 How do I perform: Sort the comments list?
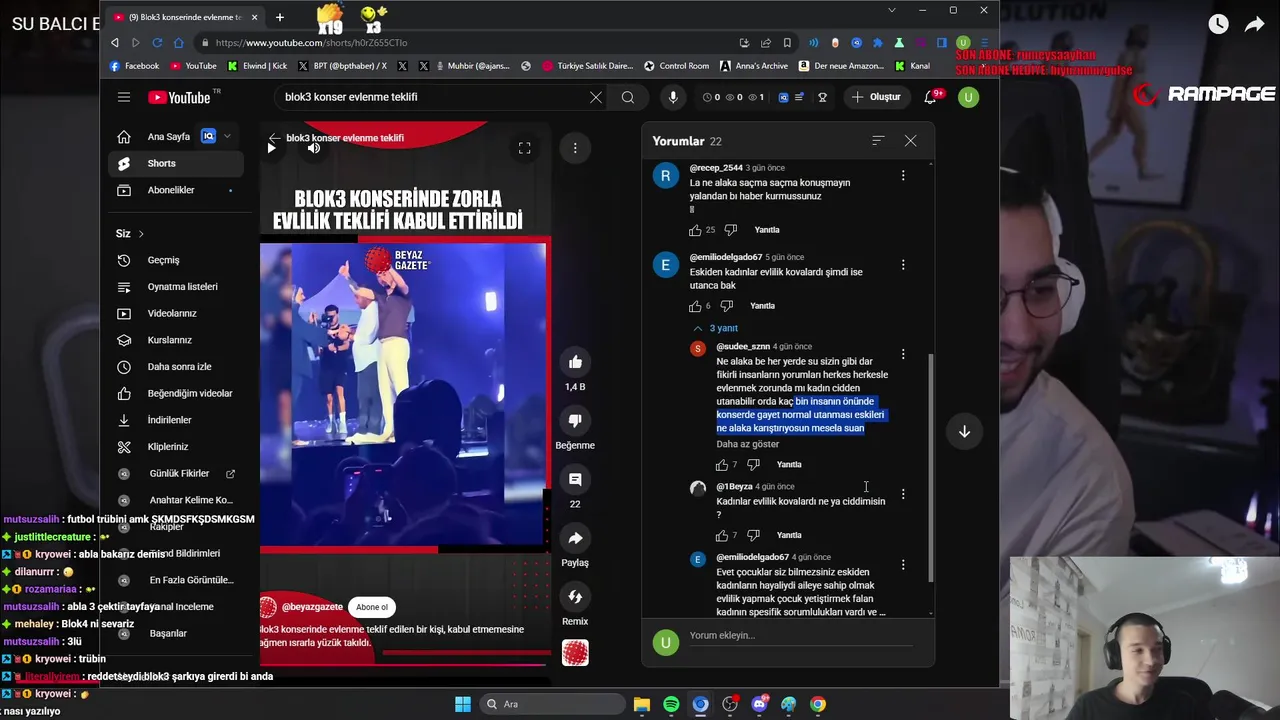click(x=878, y=141)
